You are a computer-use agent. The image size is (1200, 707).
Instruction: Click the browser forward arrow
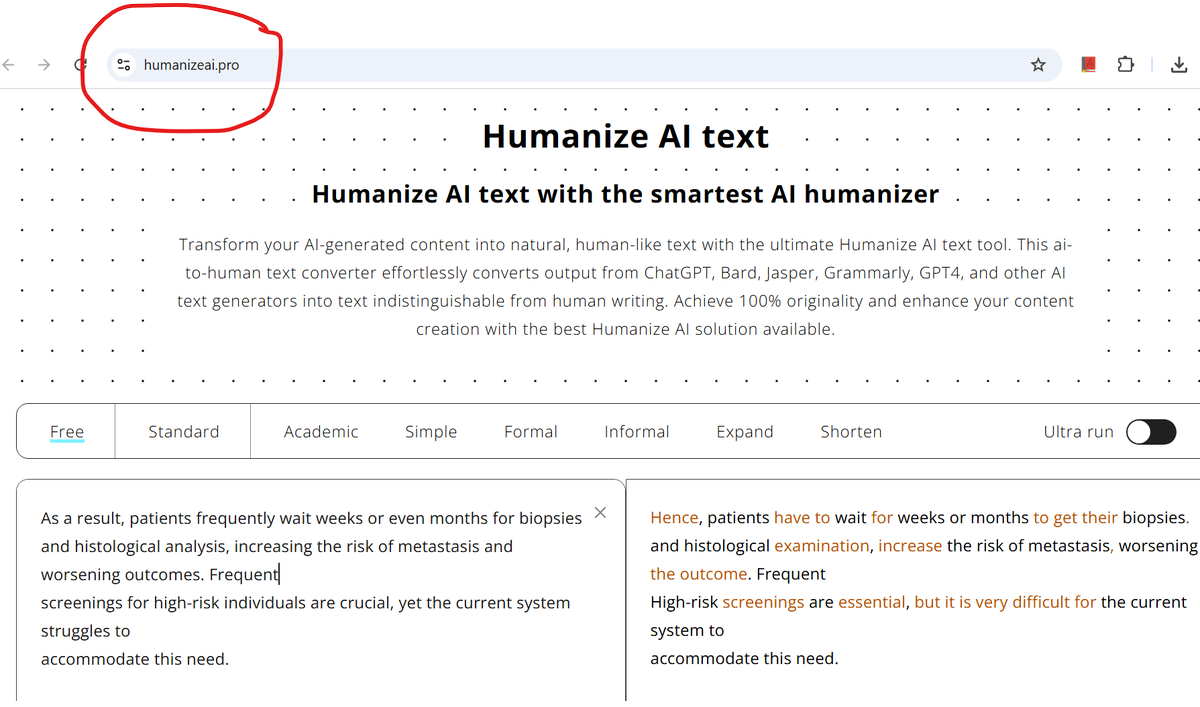coord(44,65)
